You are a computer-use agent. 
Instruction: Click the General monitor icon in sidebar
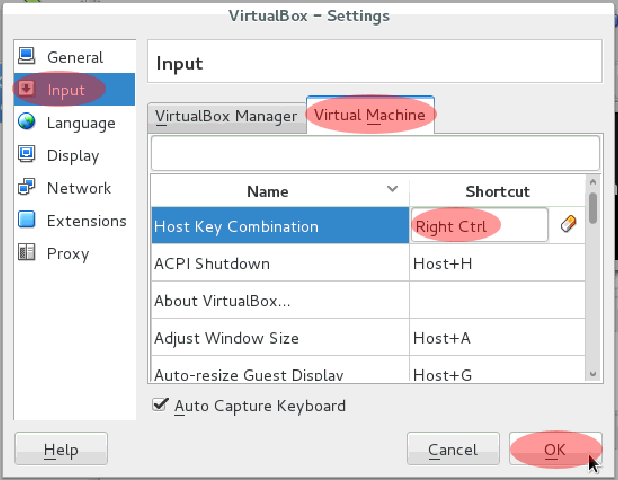point(26,56)
